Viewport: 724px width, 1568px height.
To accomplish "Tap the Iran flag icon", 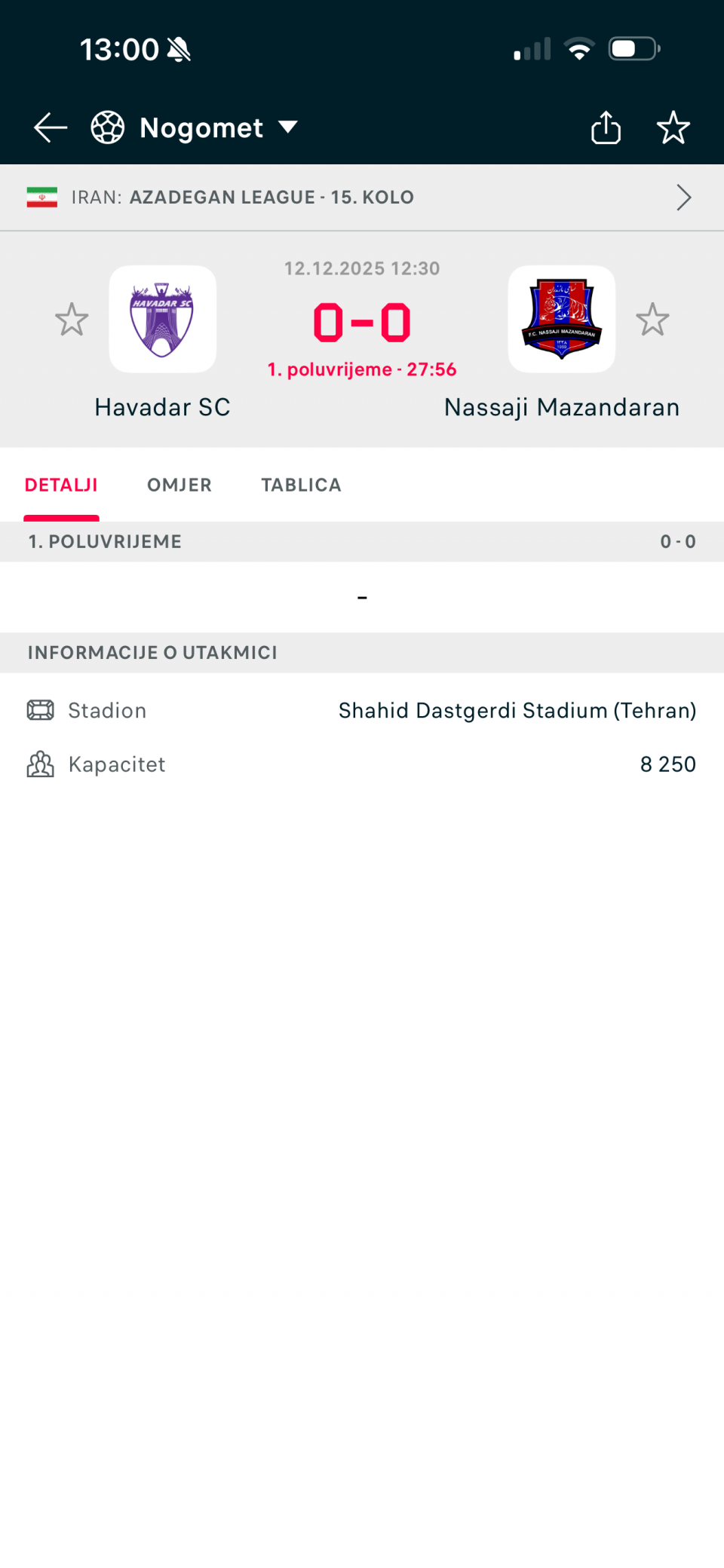I will (x=42, y=198).
